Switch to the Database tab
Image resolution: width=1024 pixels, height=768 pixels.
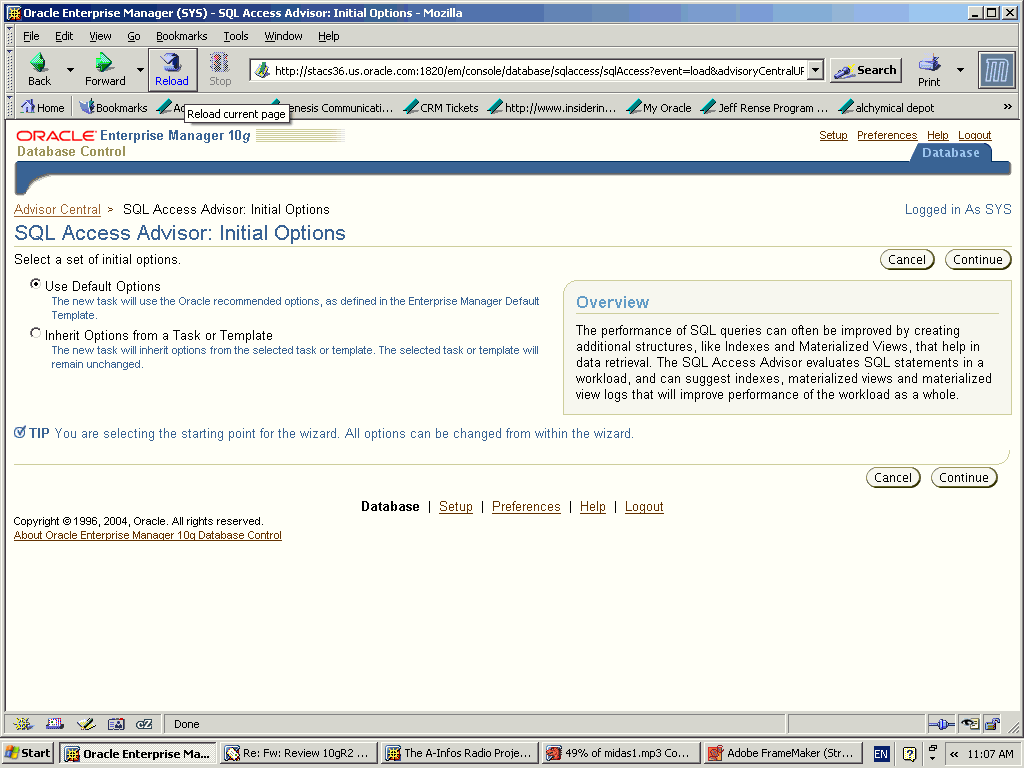pos(950,153)
